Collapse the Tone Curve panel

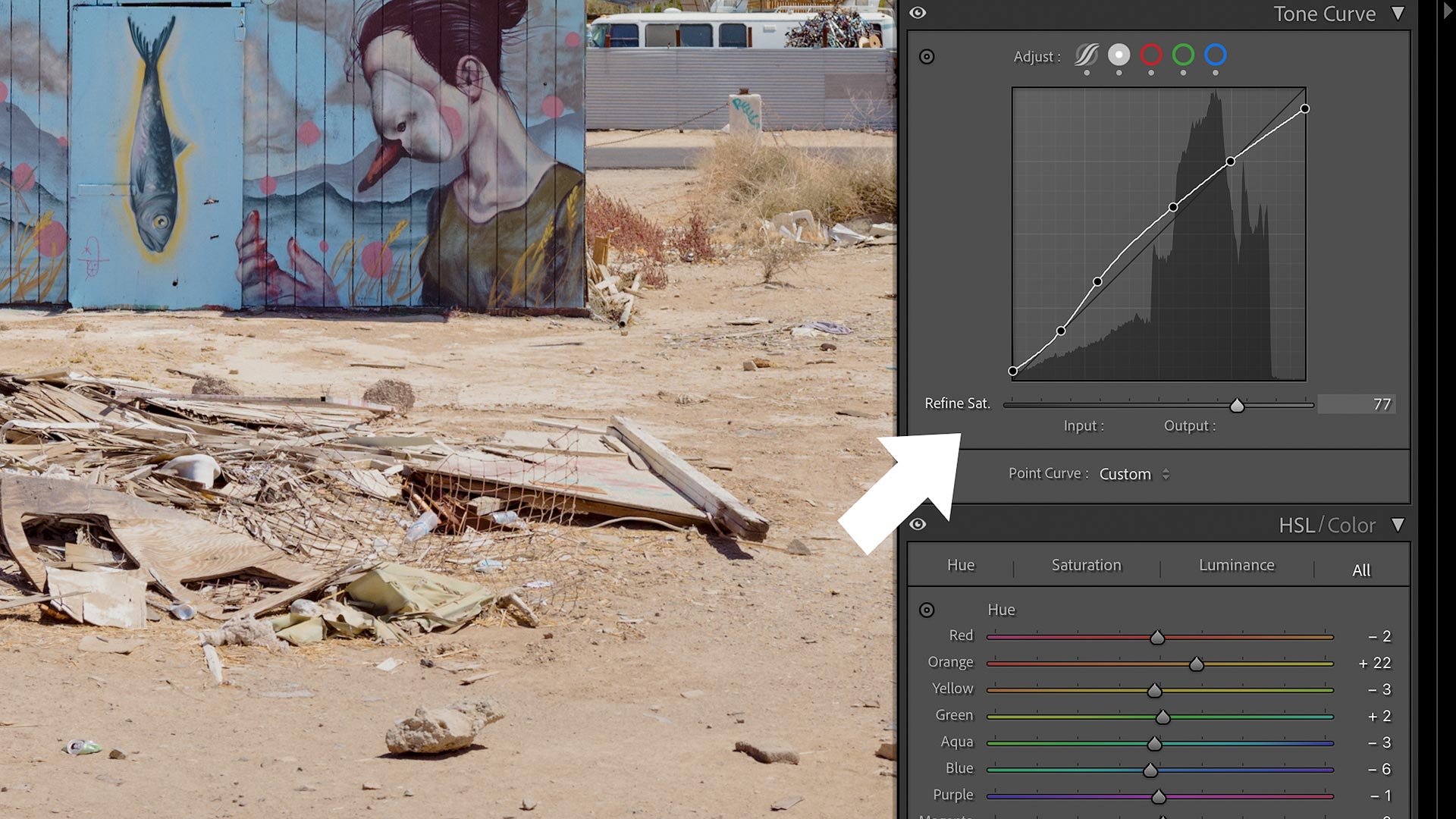1399,14
